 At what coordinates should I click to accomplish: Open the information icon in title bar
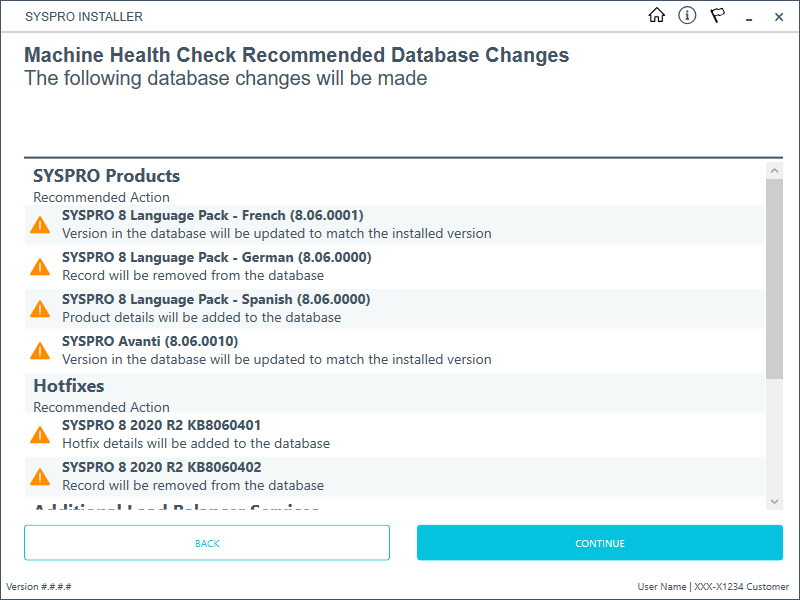point(687,16)
